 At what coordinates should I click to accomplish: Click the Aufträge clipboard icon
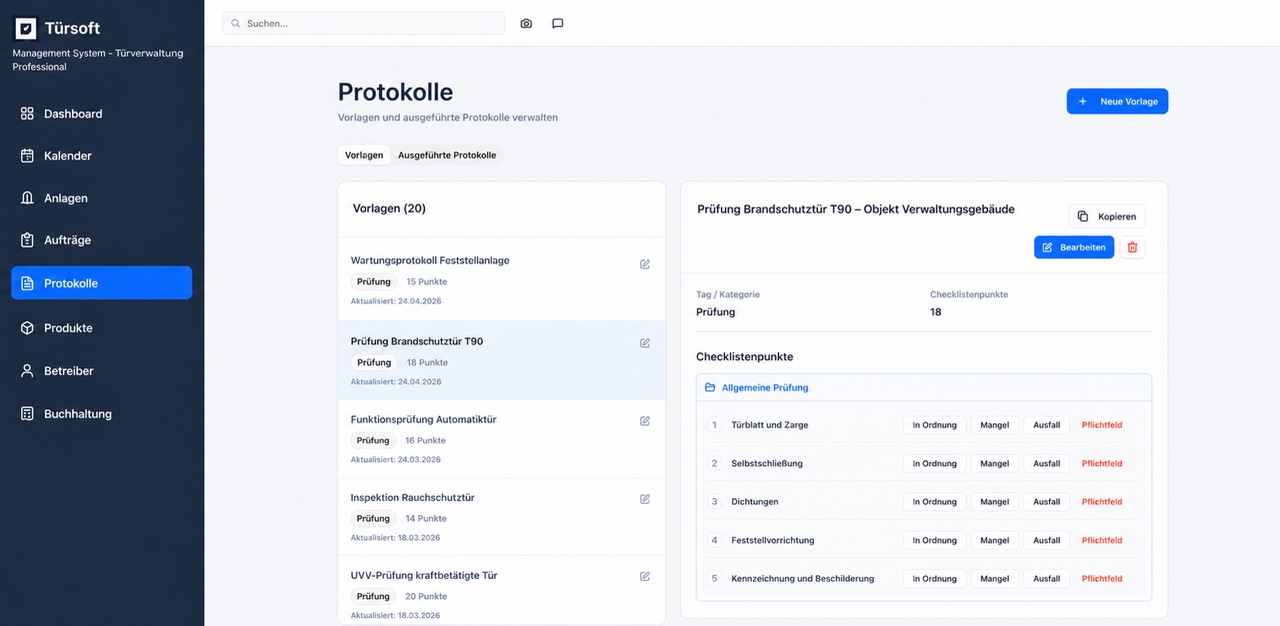[x=27, y=240]
